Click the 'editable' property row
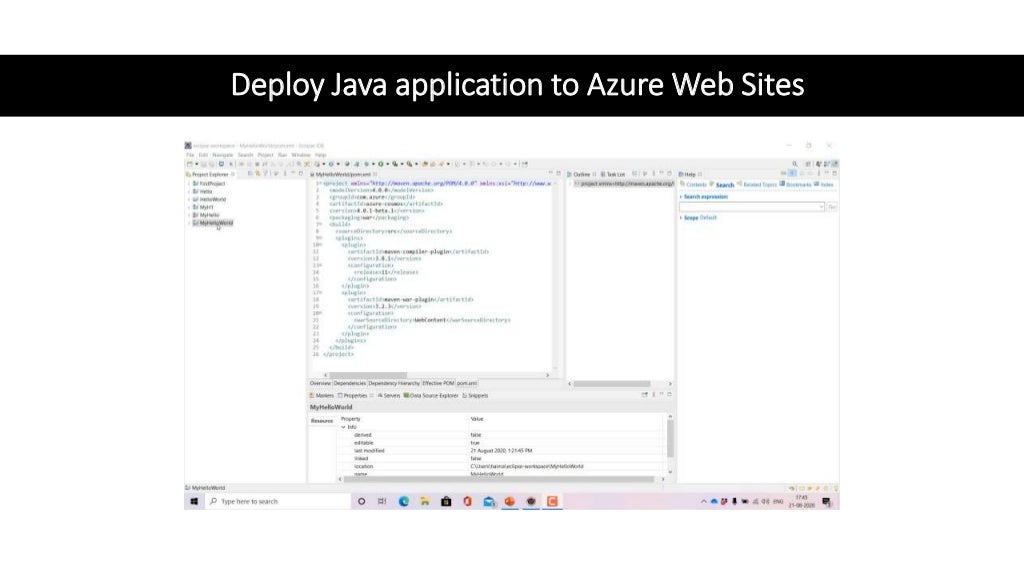1024x576 pixels. tap(502, 443)
